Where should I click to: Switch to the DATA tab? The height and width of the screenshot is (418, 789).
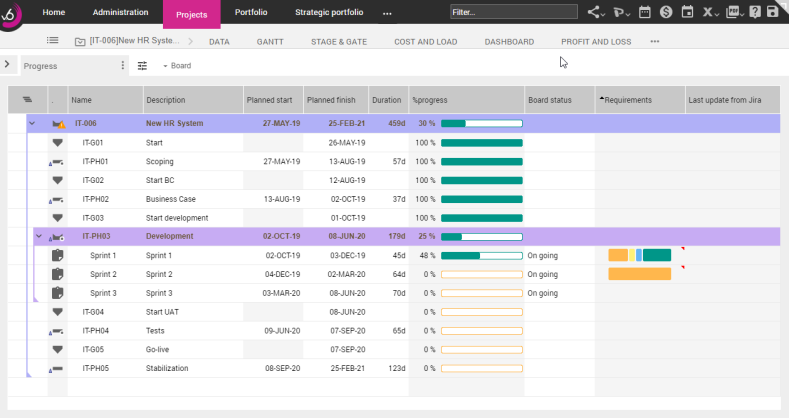[219, 42]
